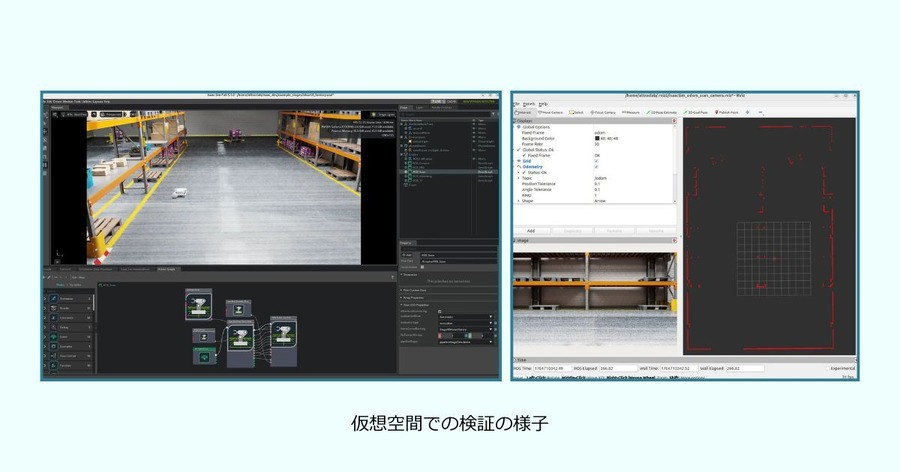Open the RTX Real-Time renderer dropdown
Viewport: 900px width, 472px height.
pyautogui.click(x=74, y=115)
